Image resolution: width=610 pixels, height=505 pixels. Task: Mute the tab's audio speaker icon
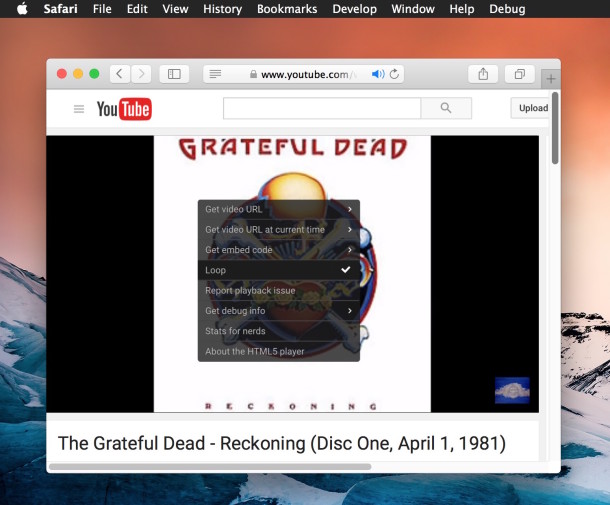click(378, 74)
